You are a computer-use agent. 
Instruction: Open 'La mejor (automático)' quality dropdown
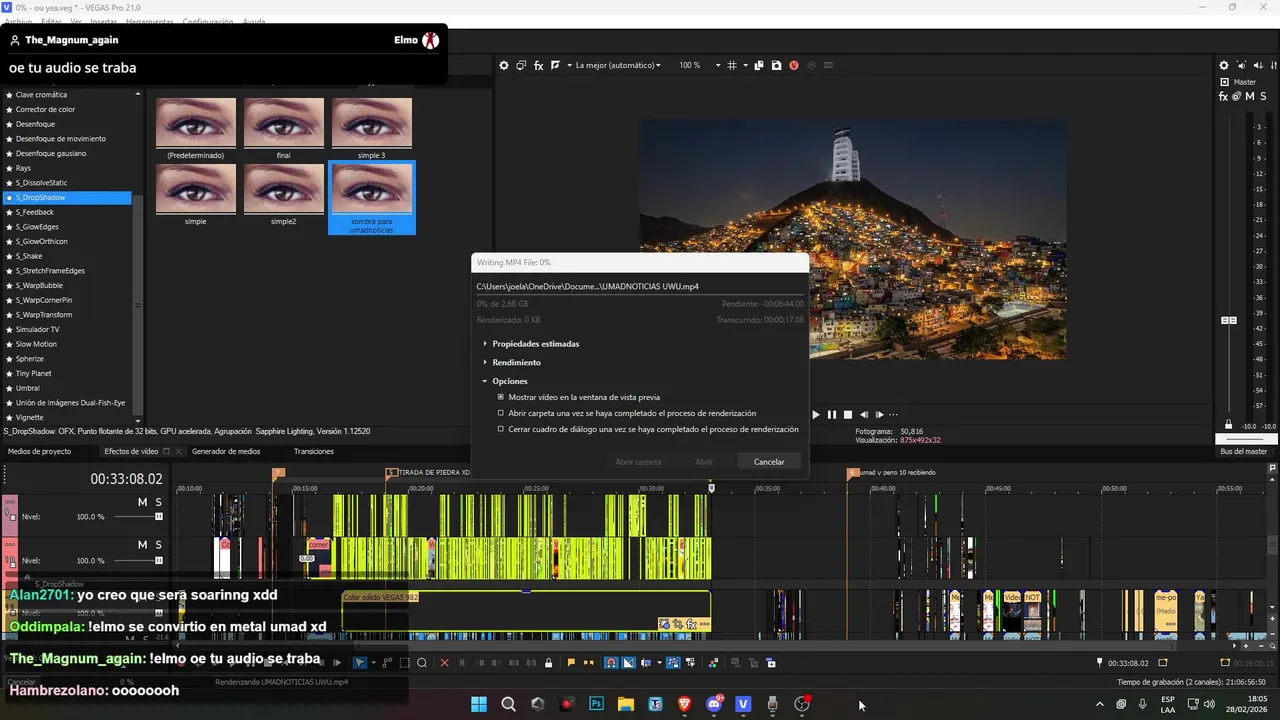pyautogui.click(x=618, y=65)
